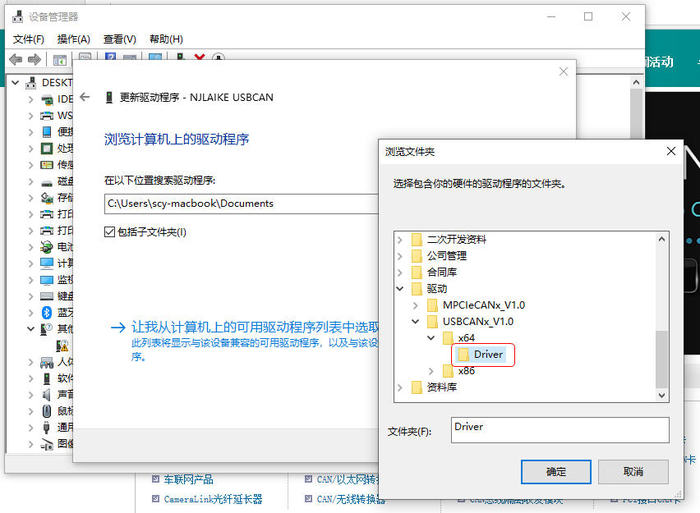
Task: Click the MPCIeCANx_V1.0 folder icon
Action: coord(433,305)
